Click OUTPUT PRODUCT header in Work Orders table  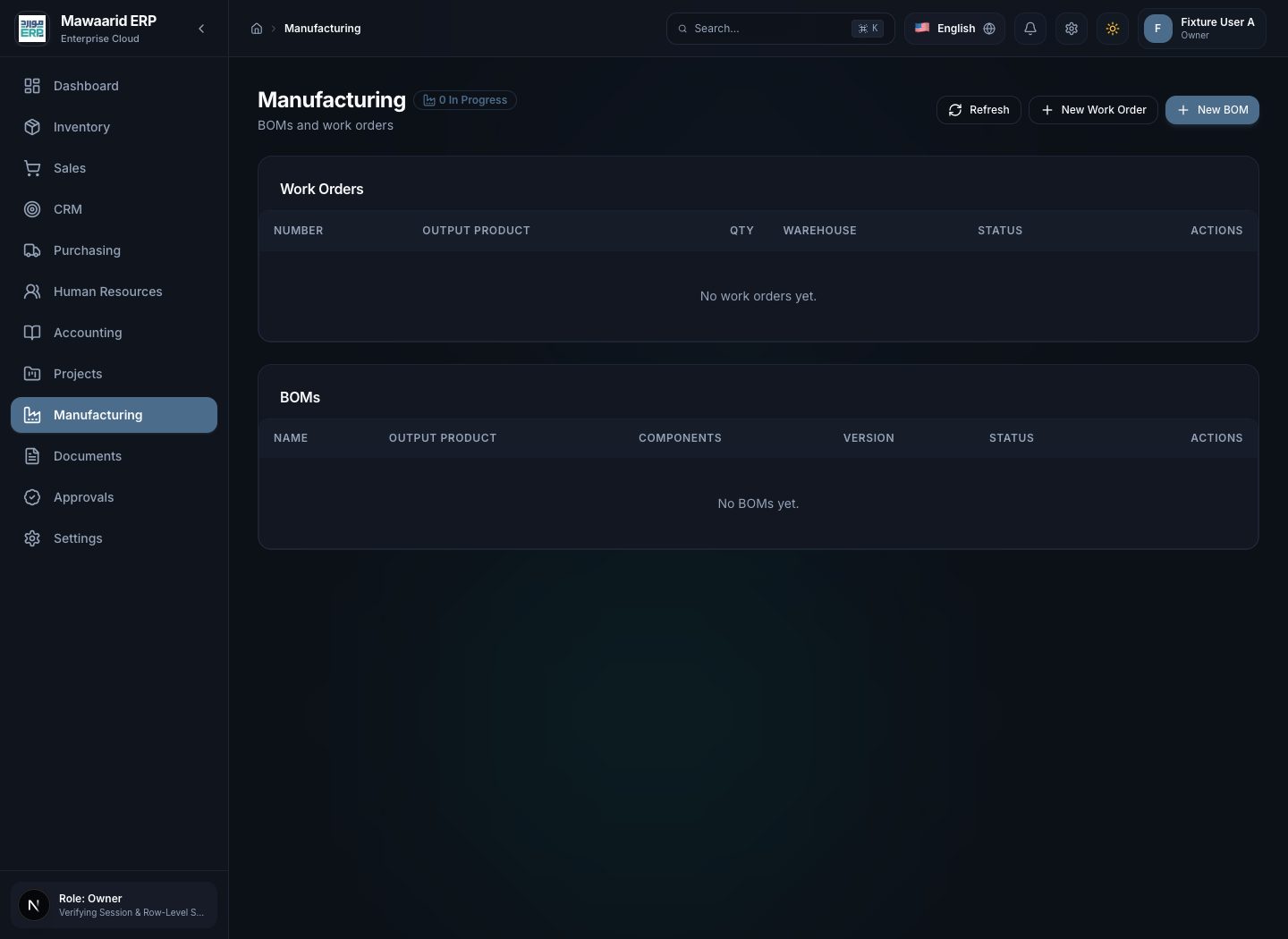[x=476, y=231]
